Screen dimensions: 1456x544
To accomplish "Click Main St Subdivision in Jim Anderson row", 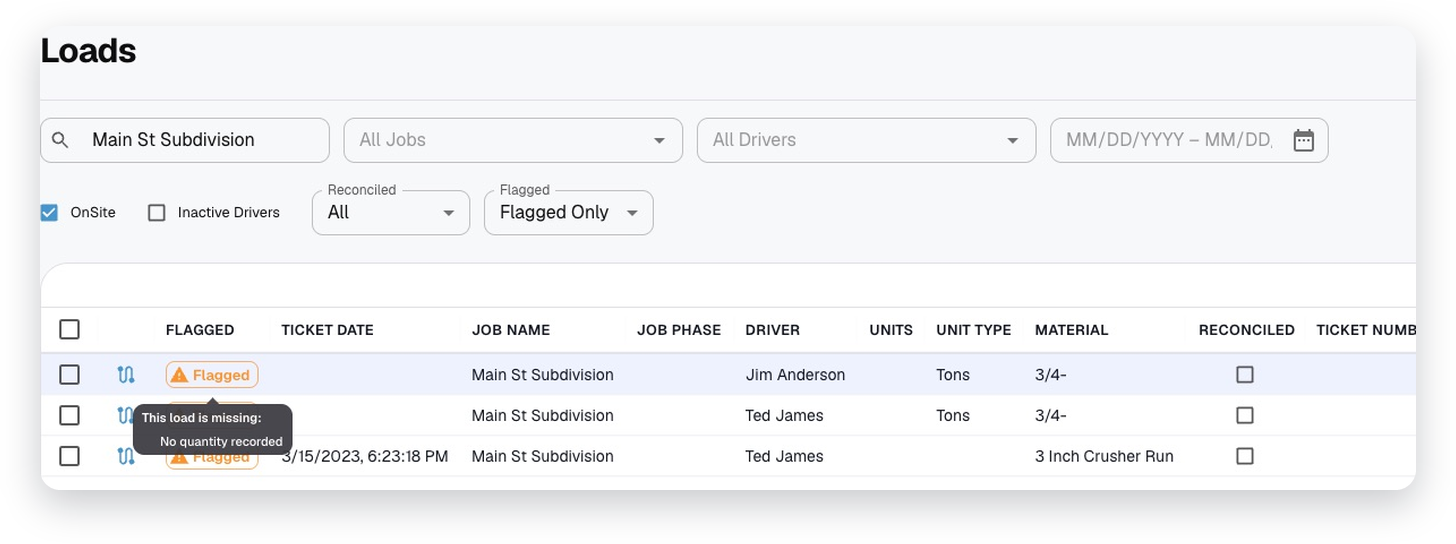I will coord(543,375).
